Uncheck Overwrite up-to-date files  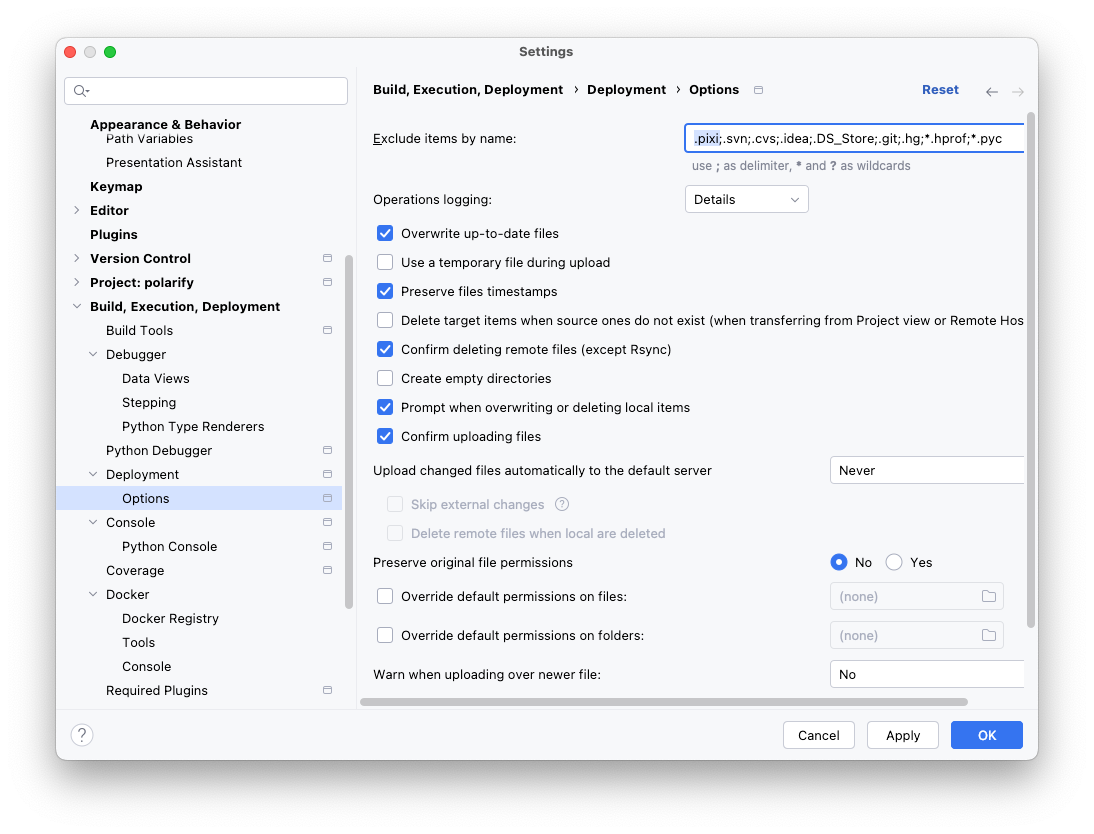[384, 233]
